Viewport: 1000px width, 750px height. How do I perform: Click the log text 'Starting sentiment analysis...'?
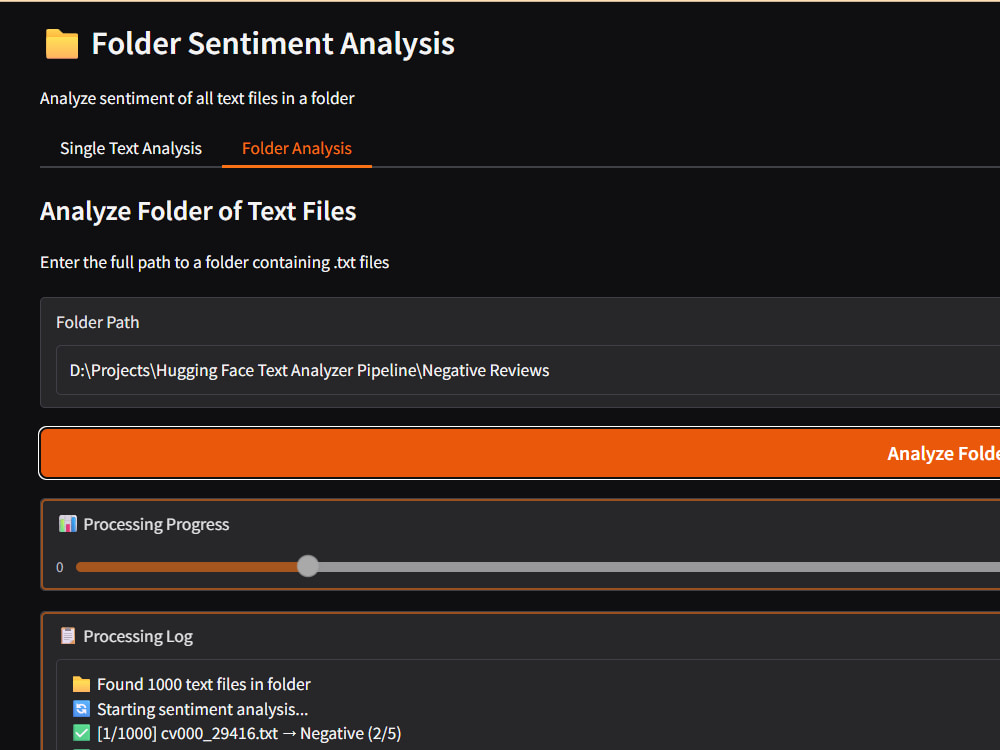[x=202, y=709]
